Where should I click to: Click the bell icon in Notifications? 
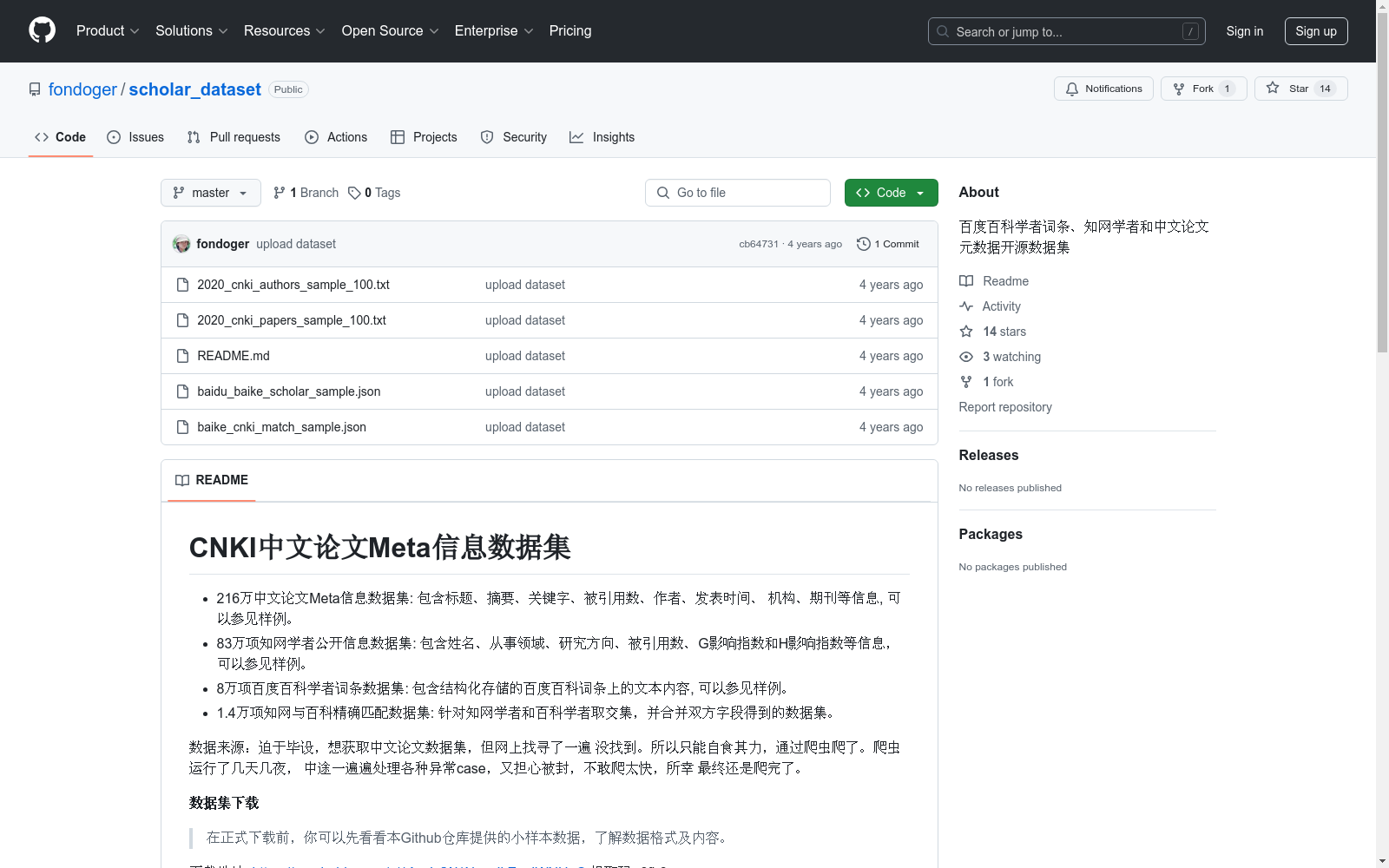(x=1072, y=89)
